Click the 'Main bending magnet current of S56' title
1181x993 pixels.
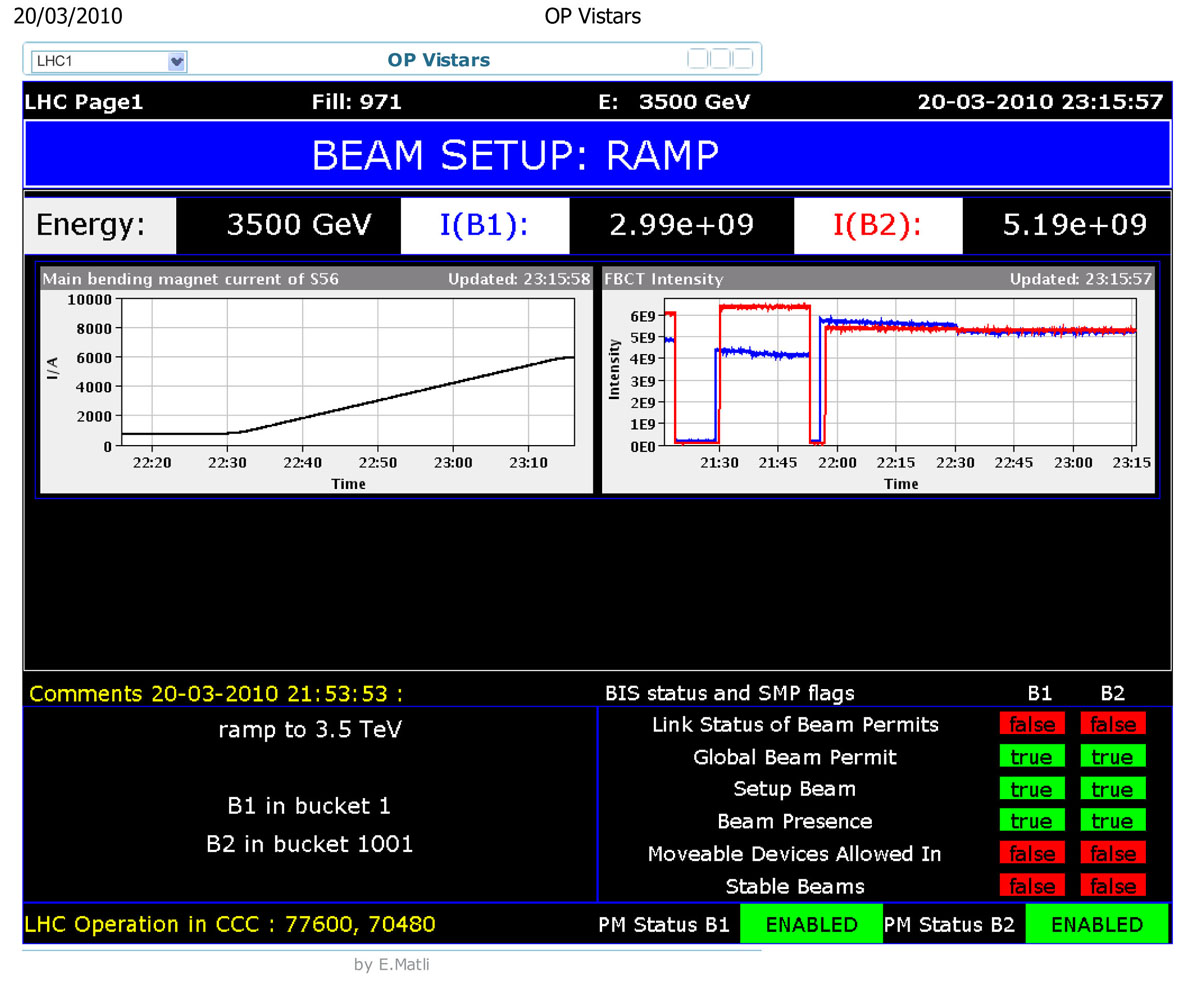tap(191, 279)
